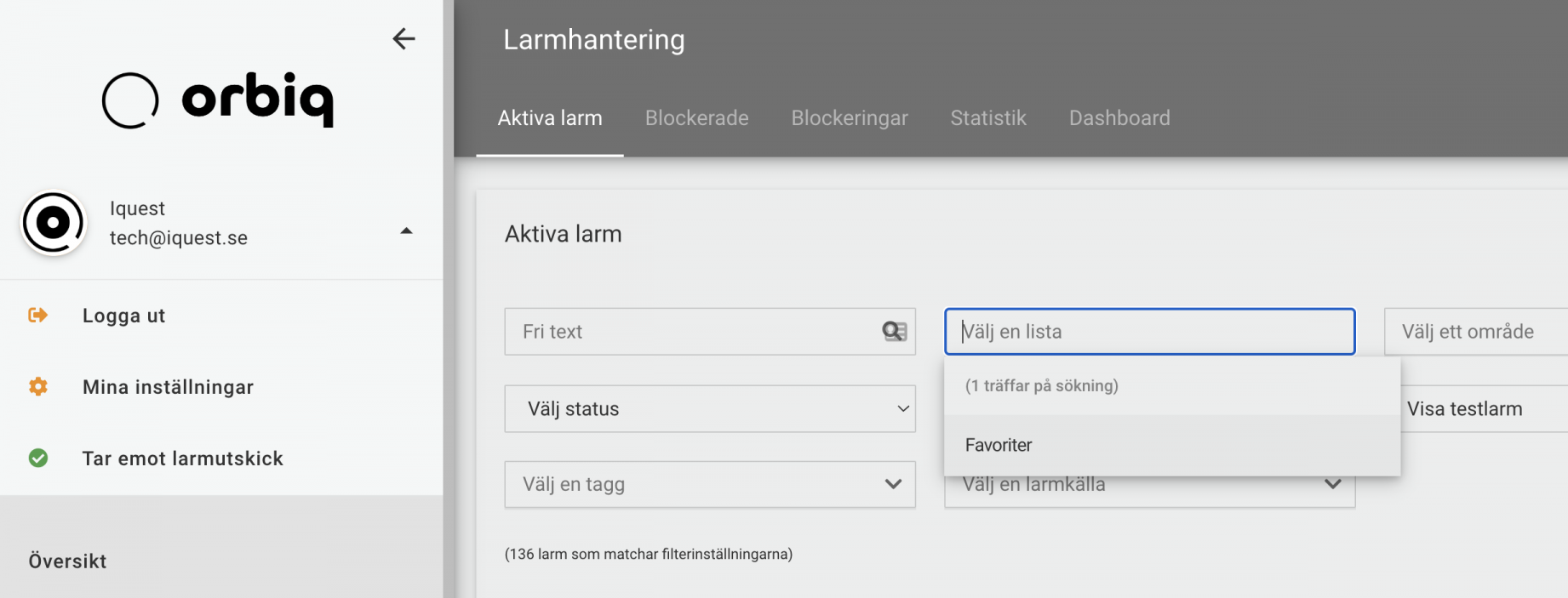The height and width of the screenshot is (598, 1568).
Task: Open the Välj en larmkälla dropdown
Action: [x=1149, y=485]
